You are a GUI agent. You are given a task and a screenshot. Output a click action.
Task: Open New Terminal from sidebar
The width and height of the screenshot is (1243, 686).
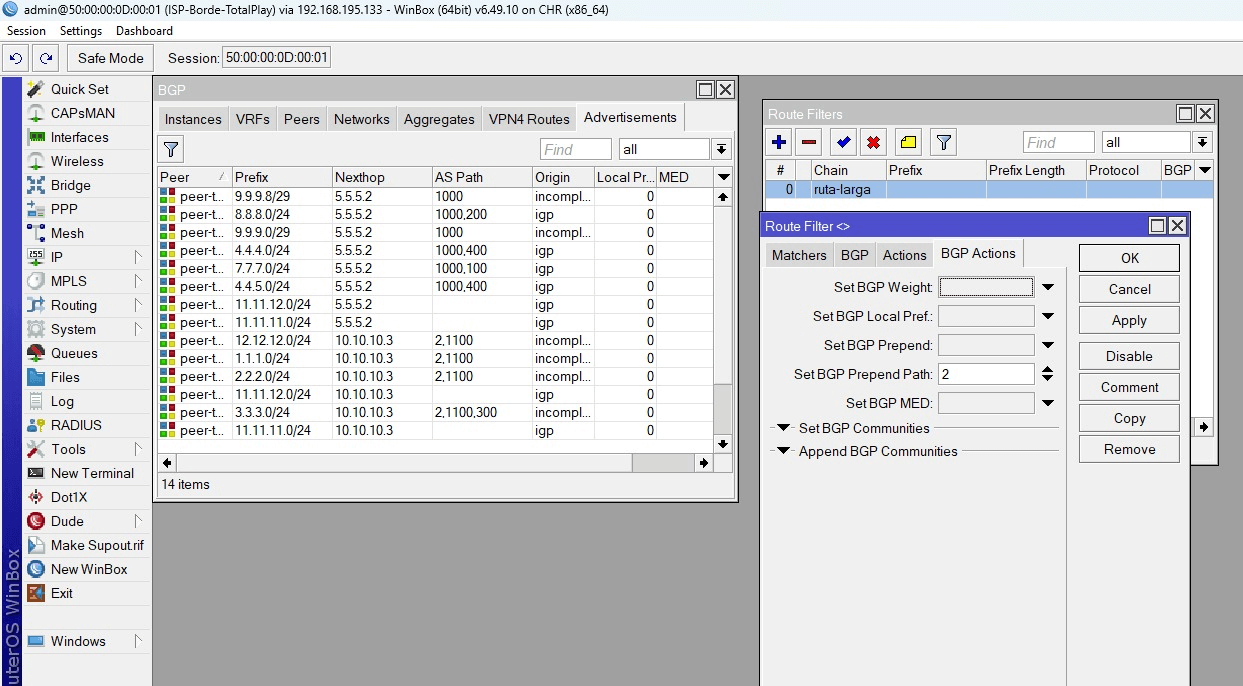(92, 473)
